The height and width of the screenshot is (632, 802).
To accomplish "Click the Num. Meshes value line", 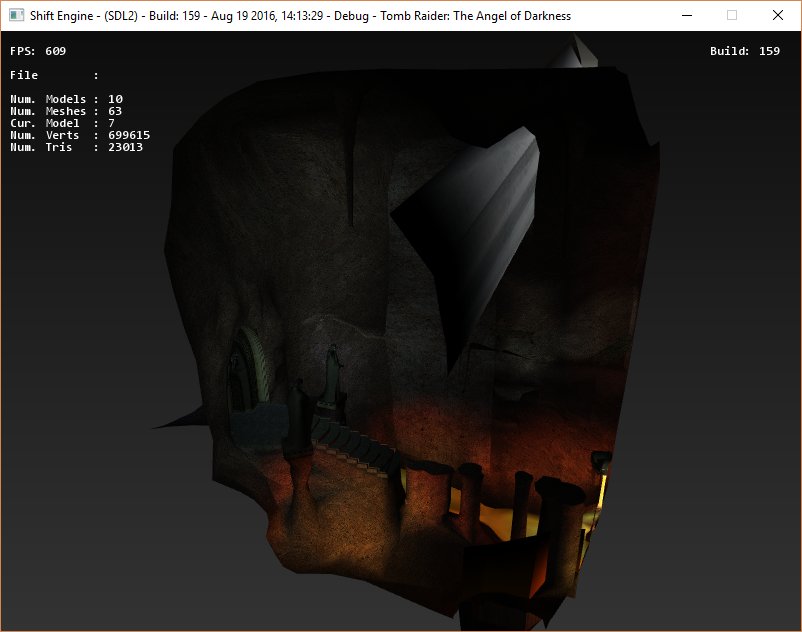I will pyautogui.click(x=66, y=111).
